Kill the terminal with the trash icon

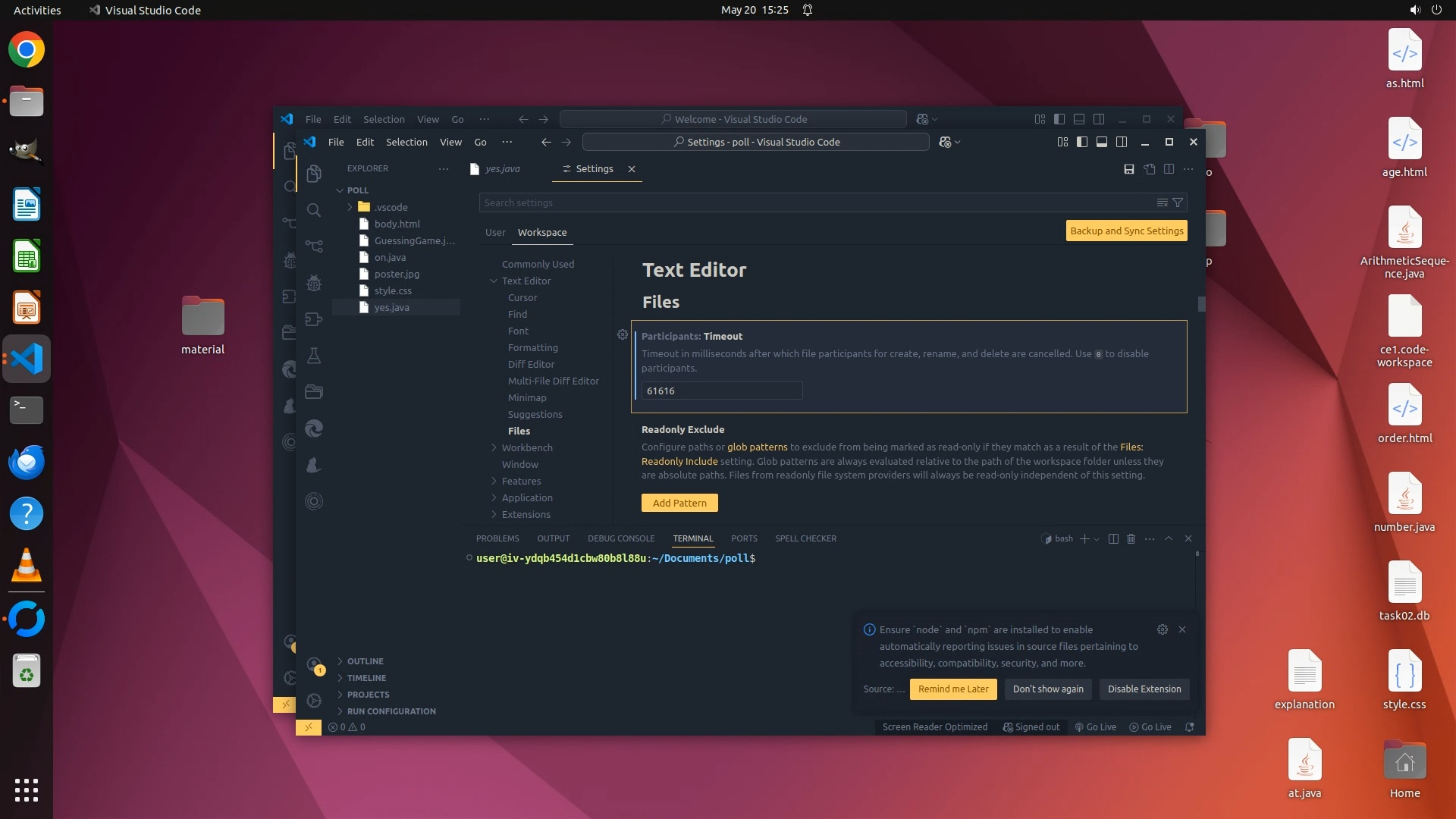pyautogui.click(x=1131, y=538)
